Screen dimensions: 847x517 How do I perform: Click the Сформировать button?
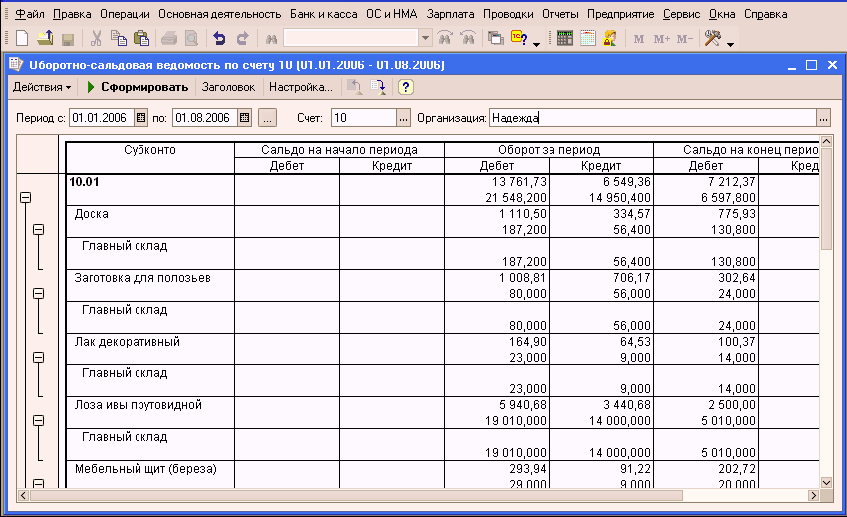138,87
